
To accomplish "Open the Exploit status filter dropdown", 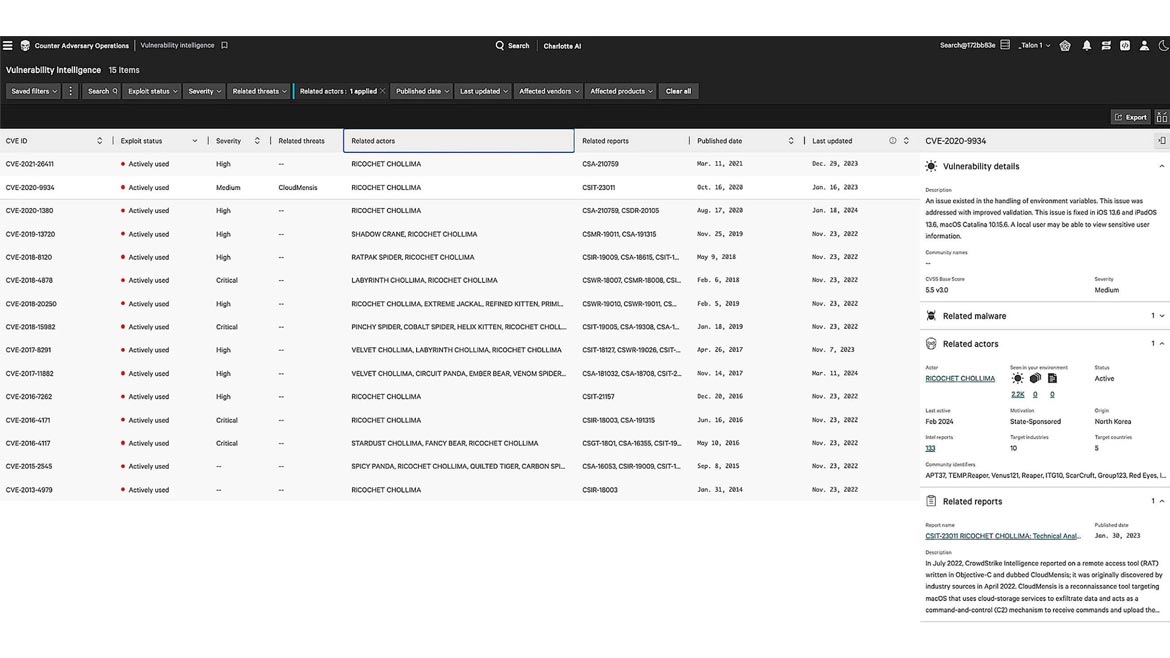I will click(153, 91).
